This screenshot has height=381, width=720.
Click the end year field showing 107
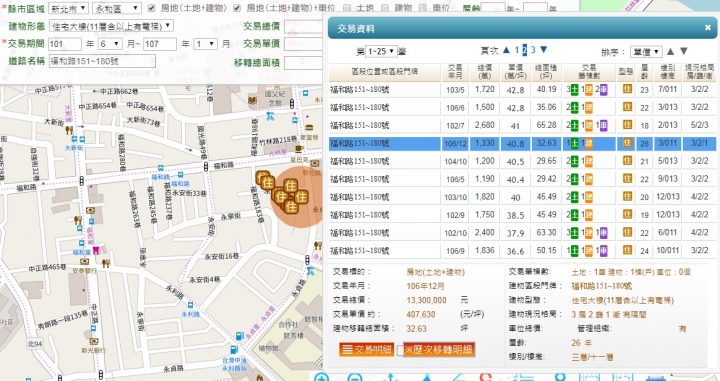pos(159,44)
